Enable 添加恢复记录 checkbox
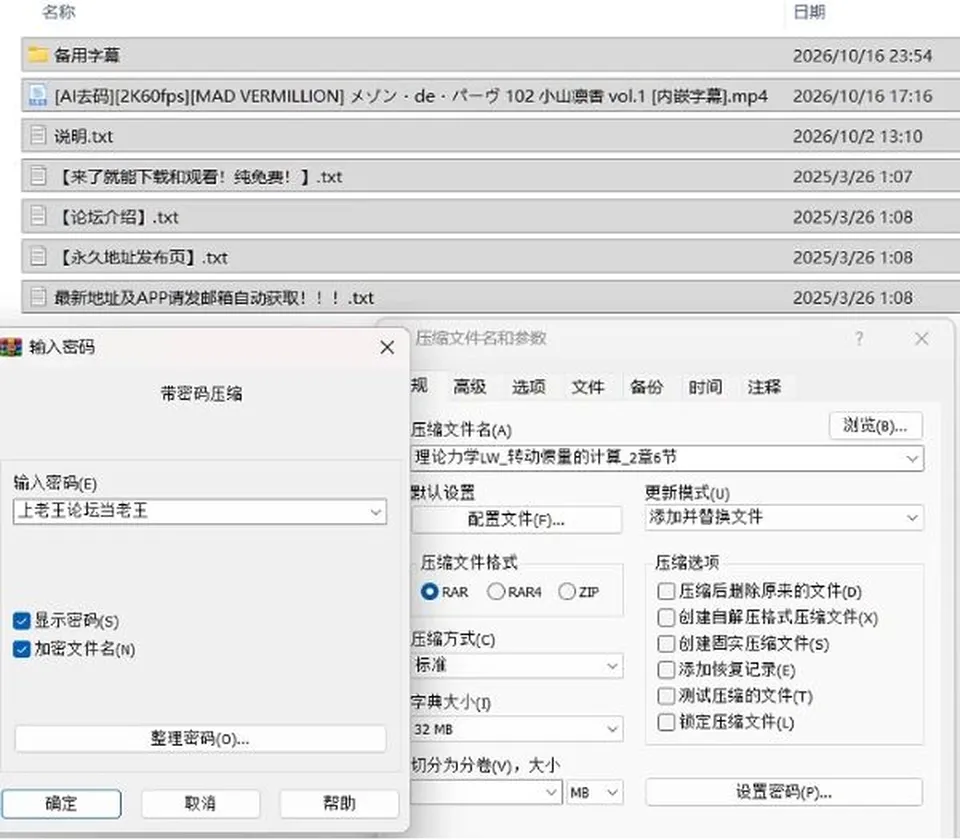Screen dimensions: 960x840 pyautogui.click(x=666, y=670)
